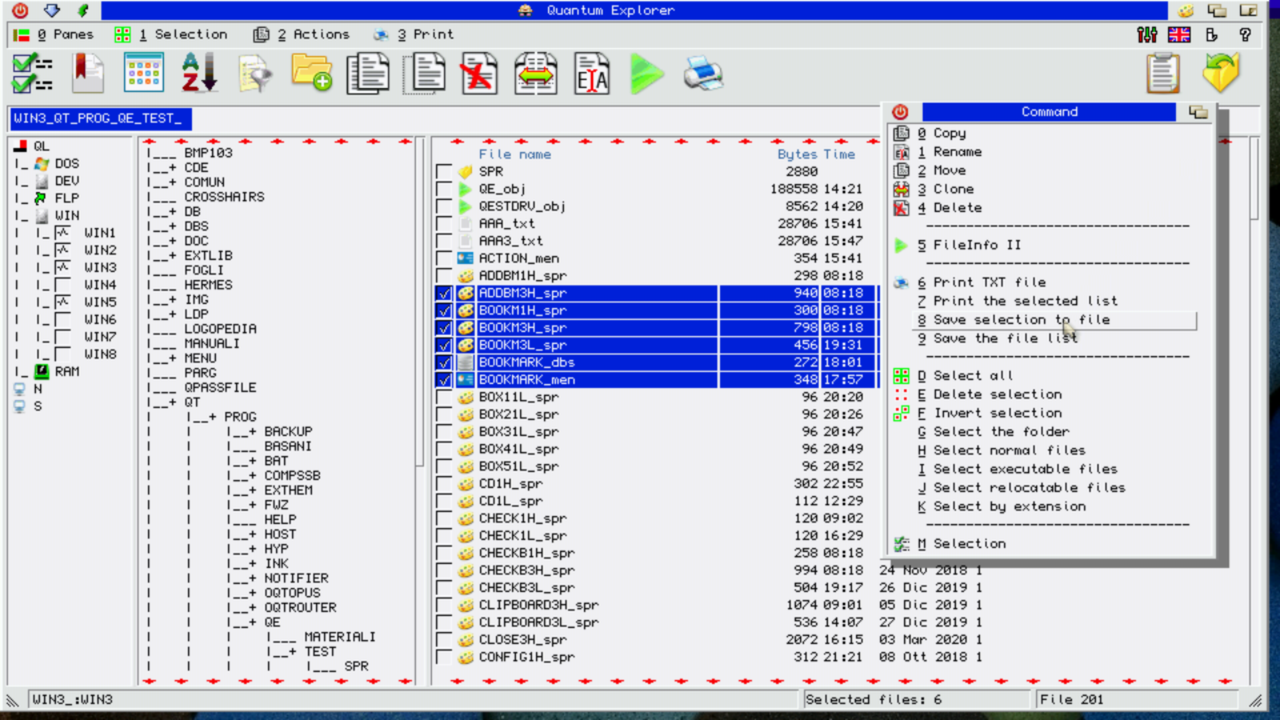Open the Panes menu

pos(52,34)
